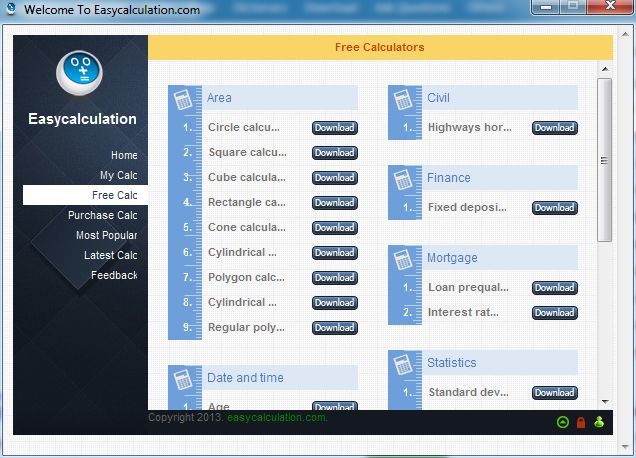This screenshot has height=458, width=636.
Task: Click the green circular up-arrow footer icon
Action: point(563,422)
